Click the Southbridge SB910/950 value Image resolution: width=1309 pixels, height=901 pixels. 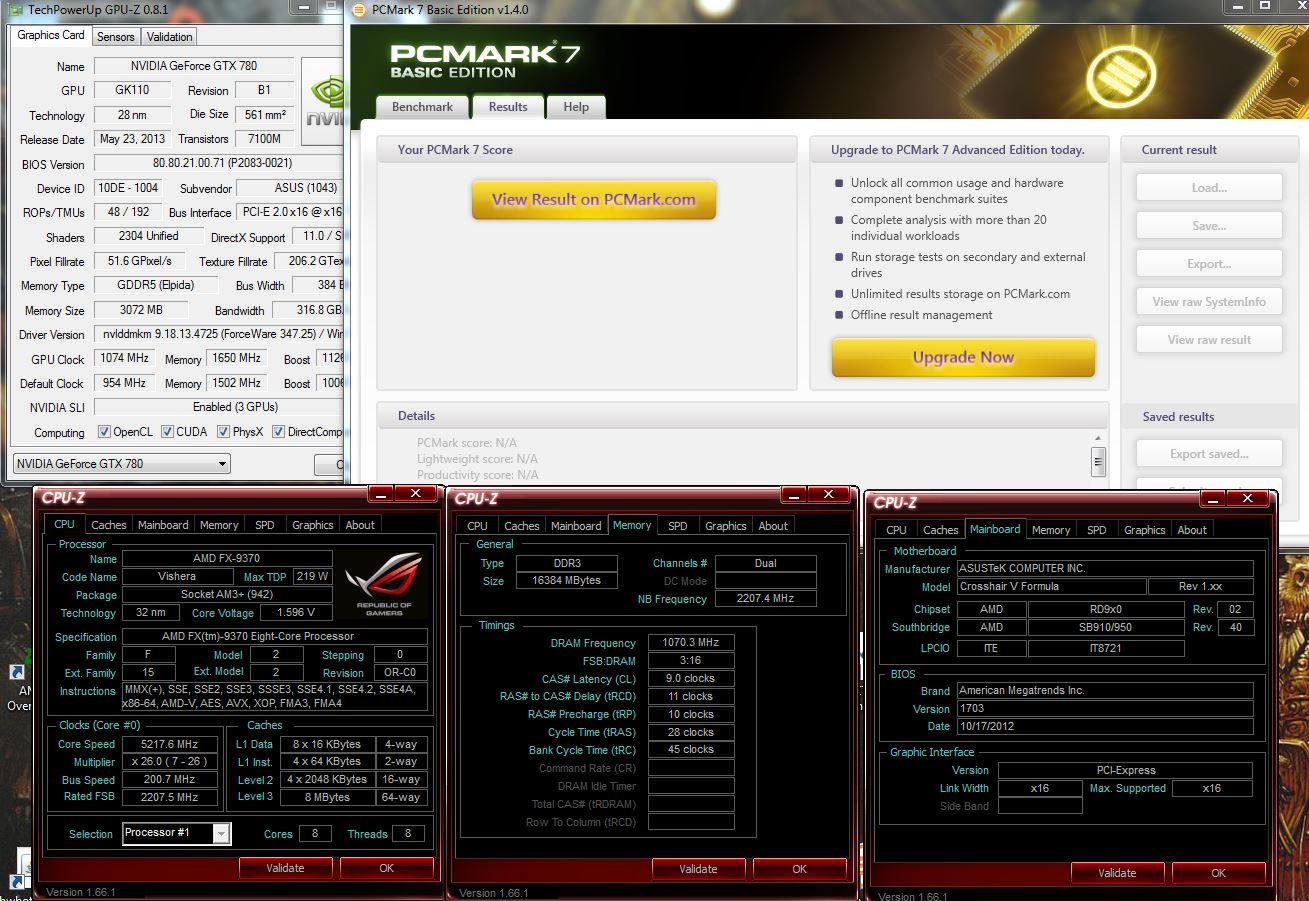tap(1105, 627)
